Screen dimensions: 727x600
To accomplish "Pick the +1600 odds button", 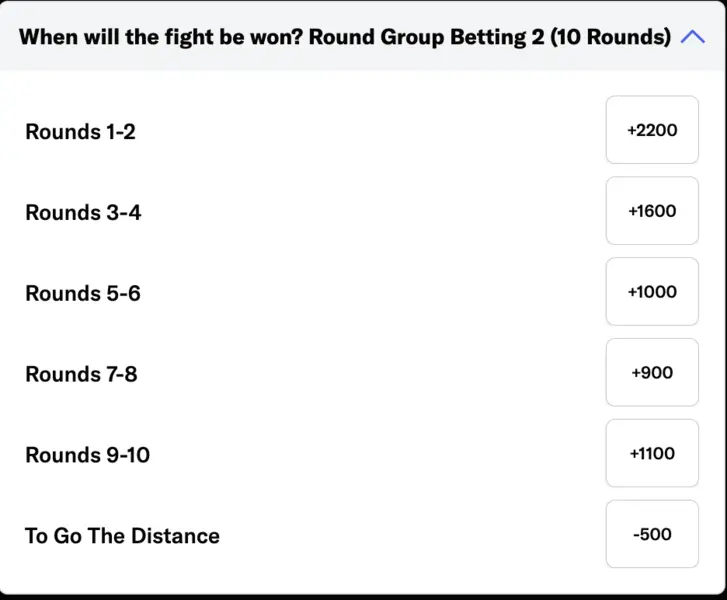I will pos(652,211).
